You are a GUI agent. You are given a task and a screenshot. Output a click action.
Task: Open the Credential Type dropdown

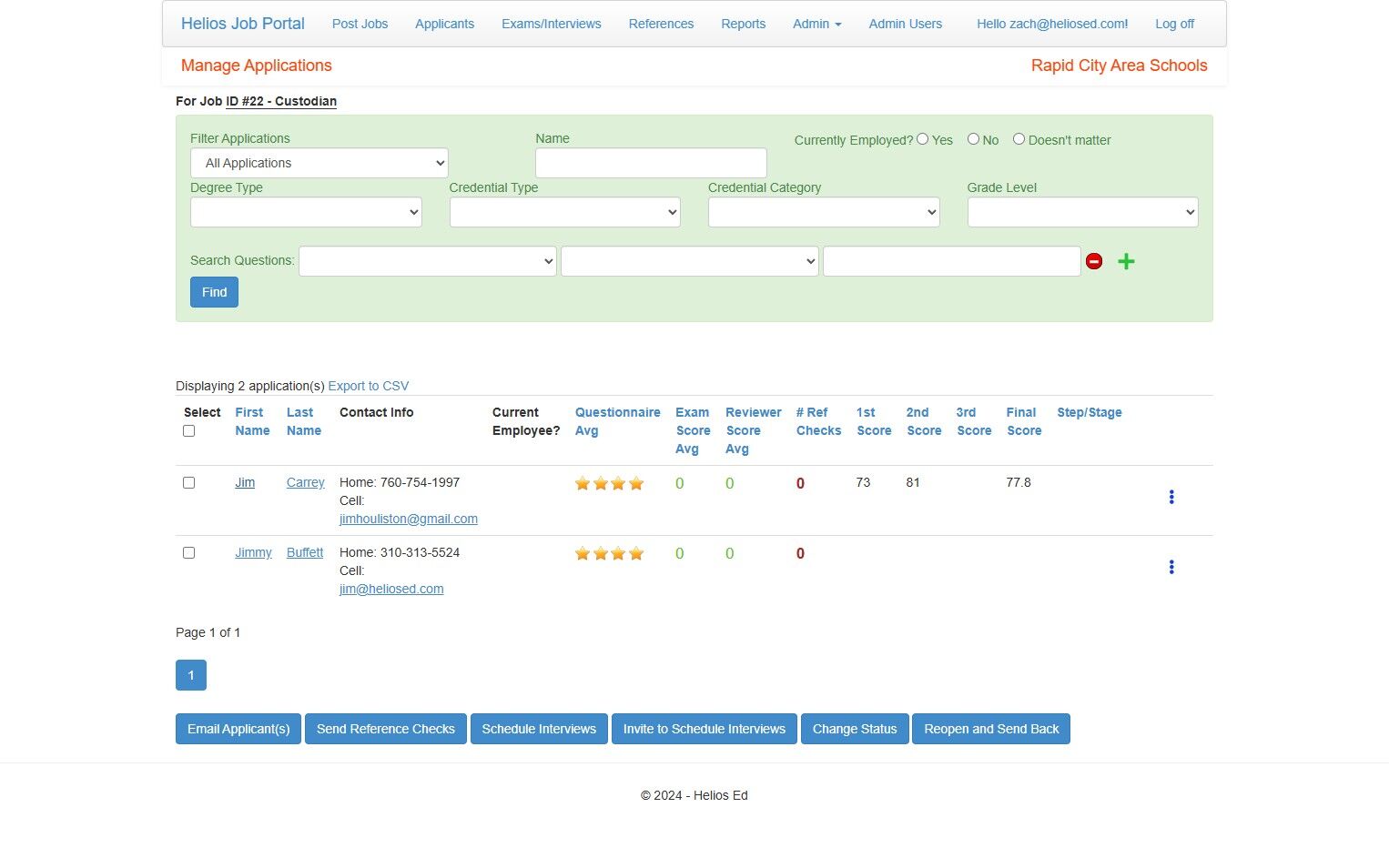tap(565, 212)
